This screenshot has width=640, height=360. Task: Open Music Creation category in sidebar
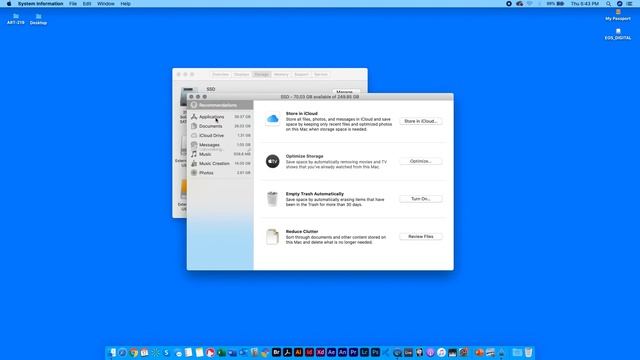coord(220,164)
